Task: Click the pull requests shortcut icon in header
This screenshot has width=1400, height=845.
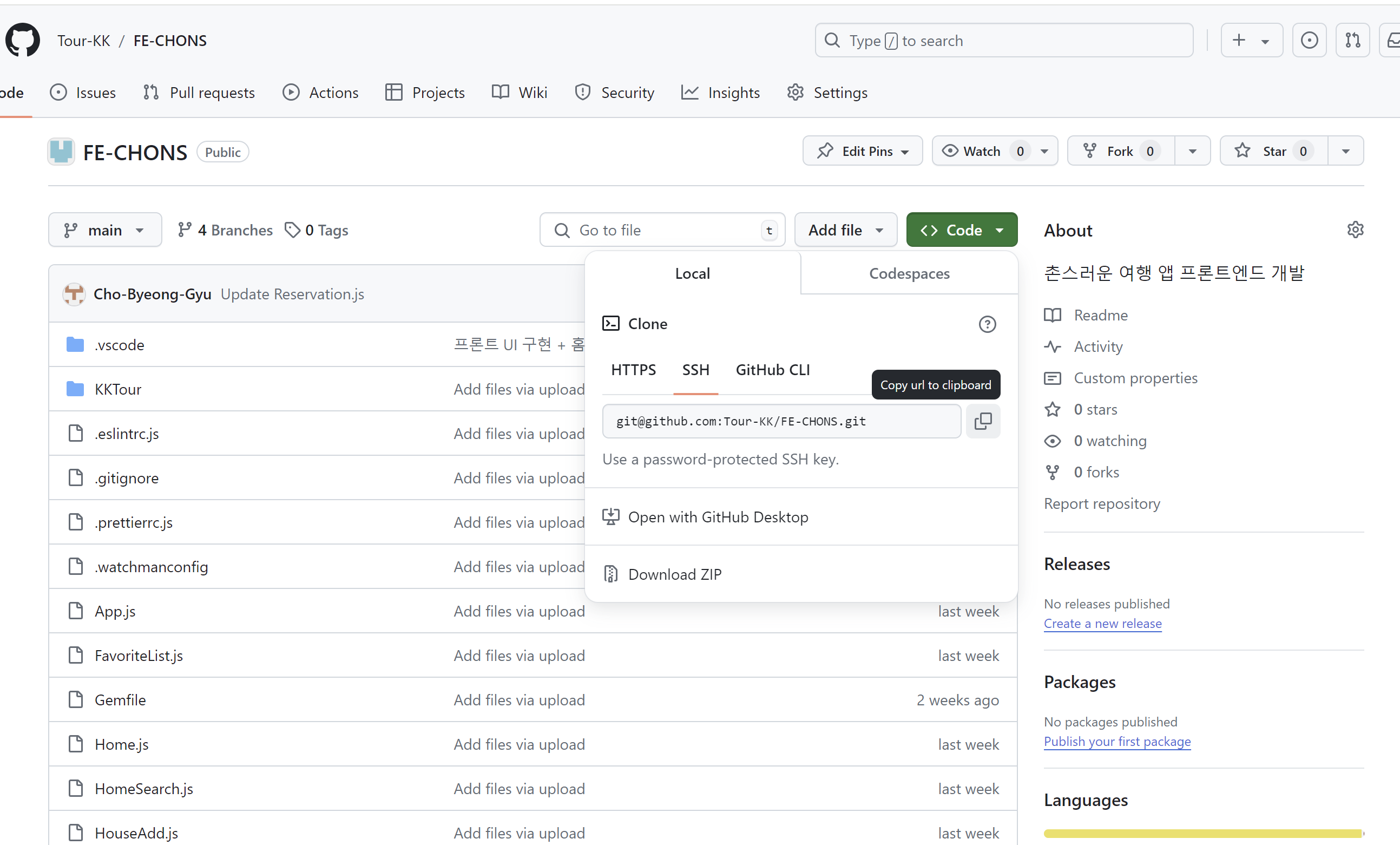Action: [1352, 41]
